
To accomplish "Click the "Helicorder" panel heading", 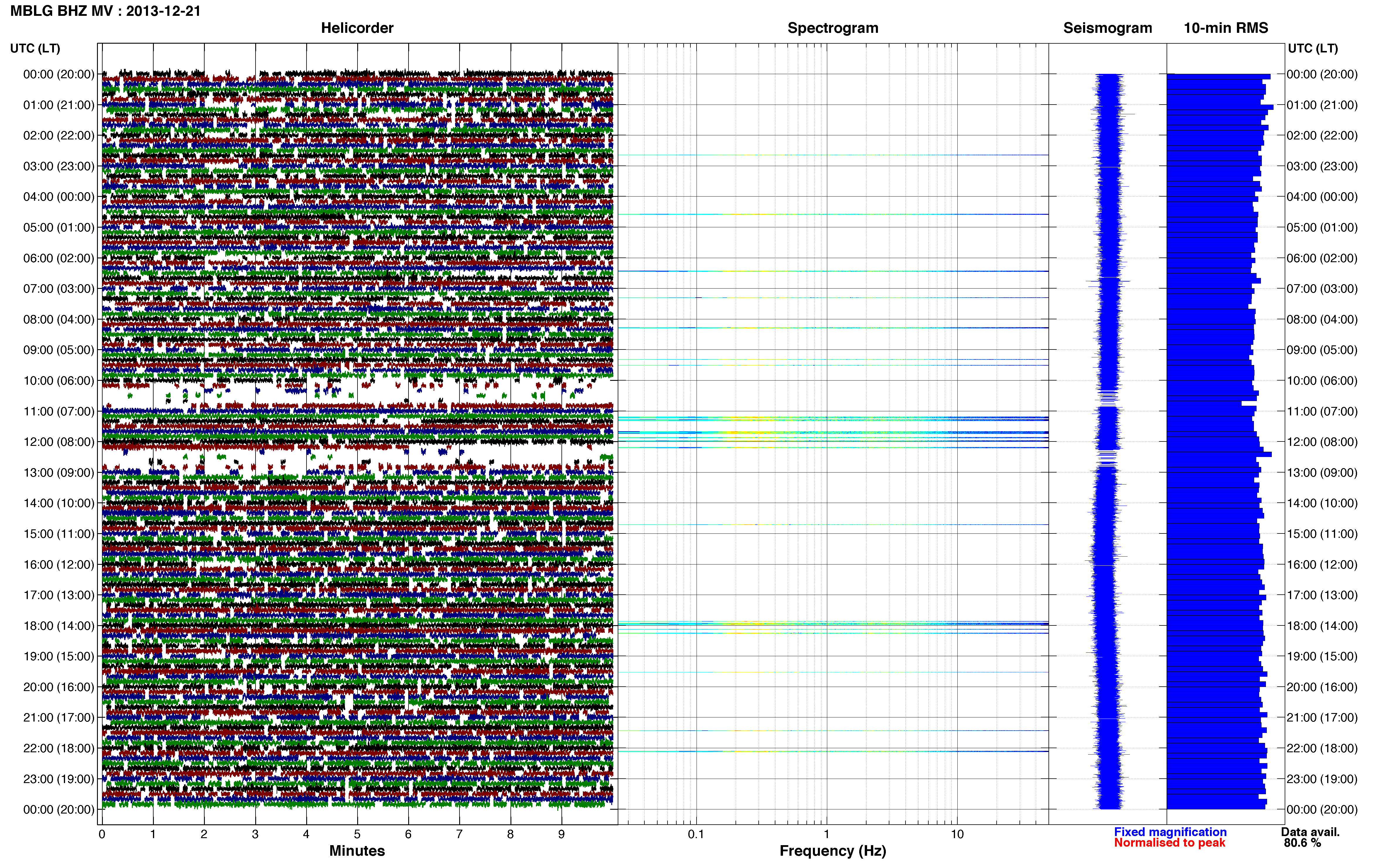I will tap(357, 28).
